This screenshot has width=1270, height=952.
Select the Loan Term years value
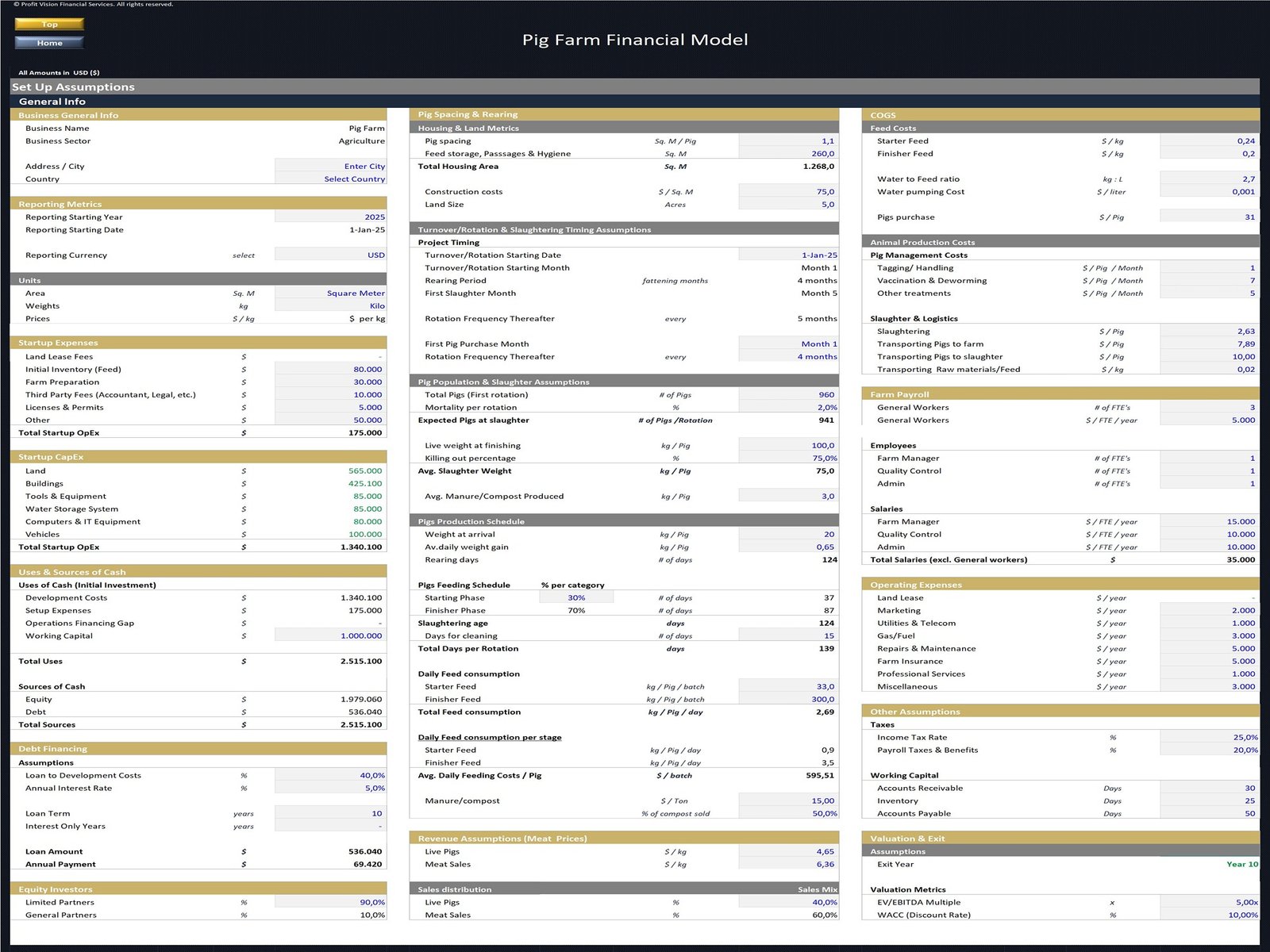click(x=330, y=814)
